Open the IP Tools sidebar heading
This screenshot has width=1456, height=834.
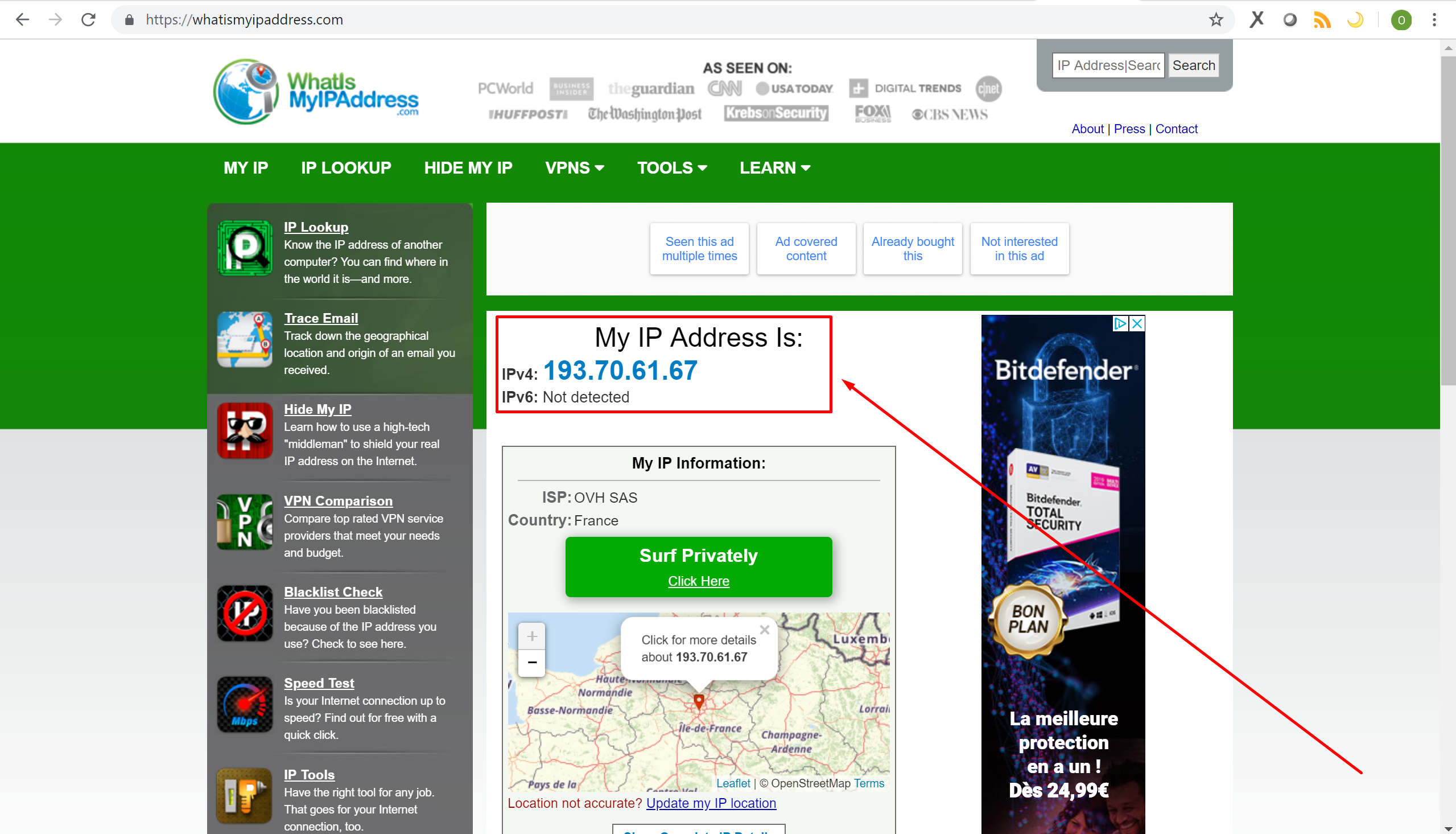[309, 774]
